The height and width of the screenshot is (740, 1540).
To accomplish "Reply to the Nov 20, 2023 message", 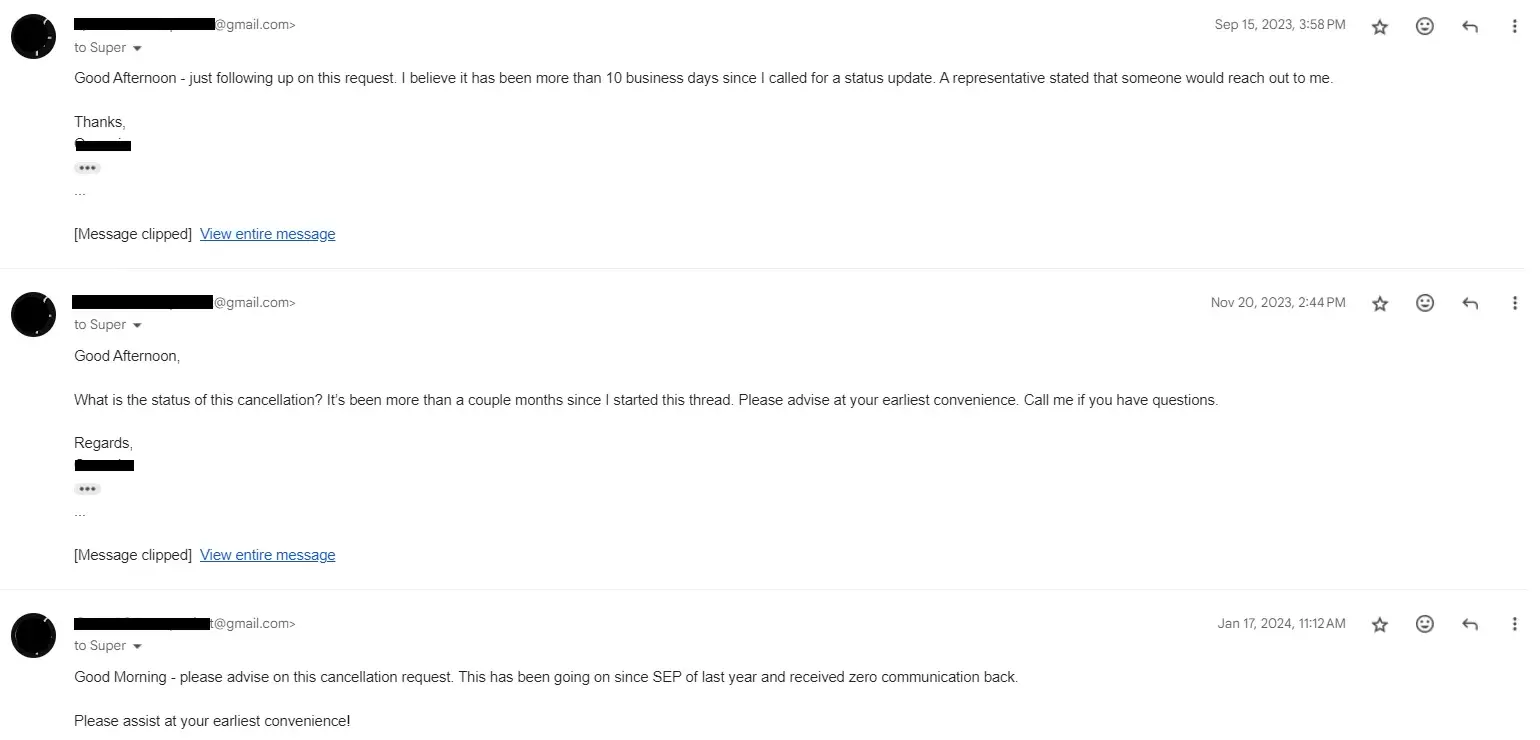I will tap(1470, 303).
